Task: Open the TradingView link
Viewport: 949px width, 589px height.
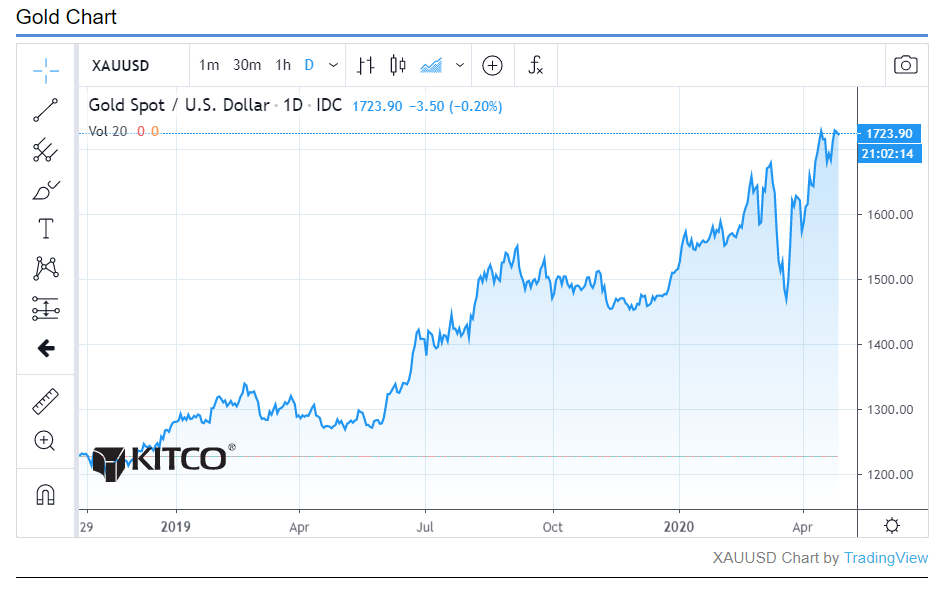Action: (x=885, y=558)
